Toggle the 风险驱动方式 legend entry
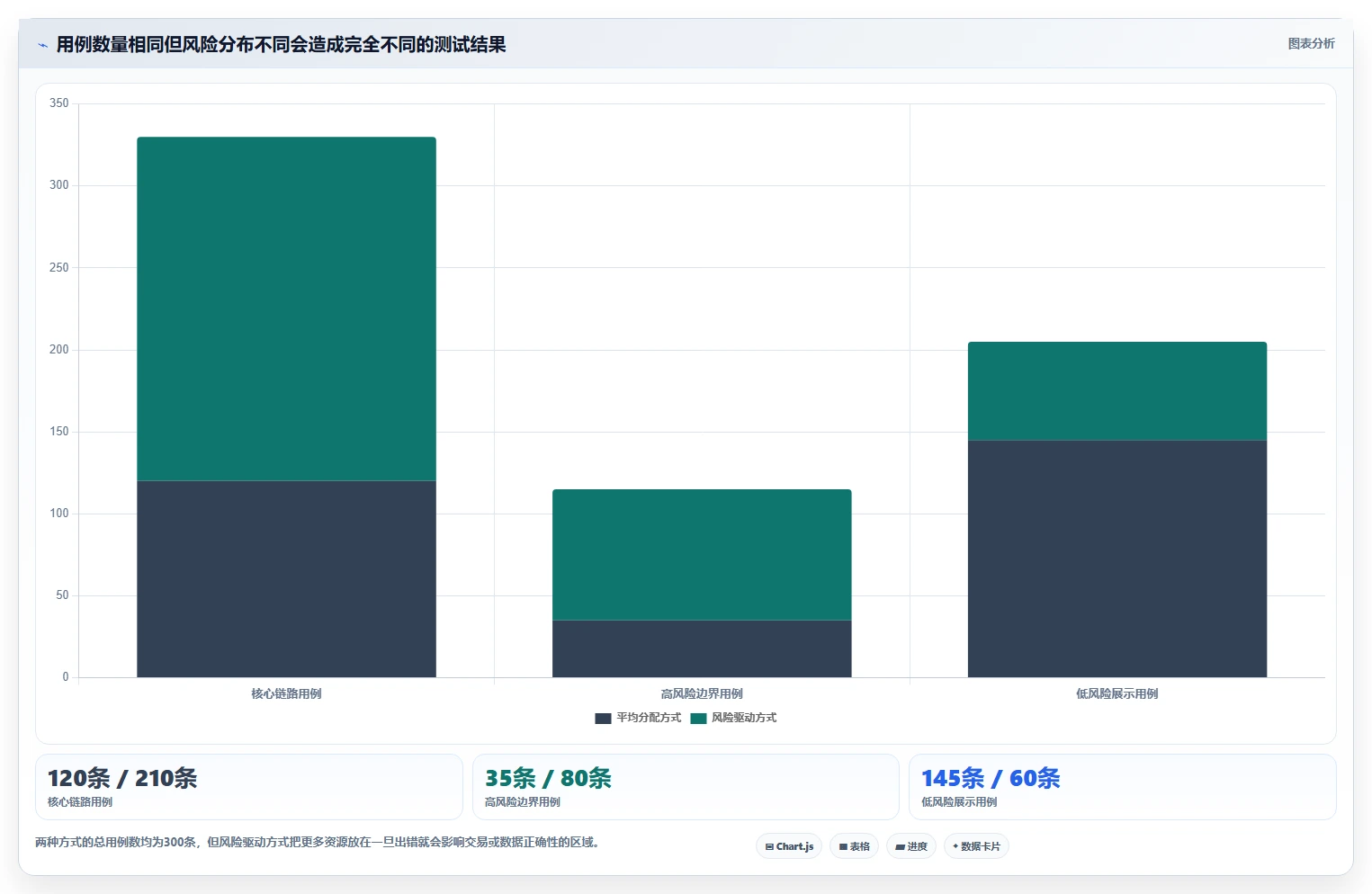The height and width of the screenshot is (894, 1372). tap(733, 718)
